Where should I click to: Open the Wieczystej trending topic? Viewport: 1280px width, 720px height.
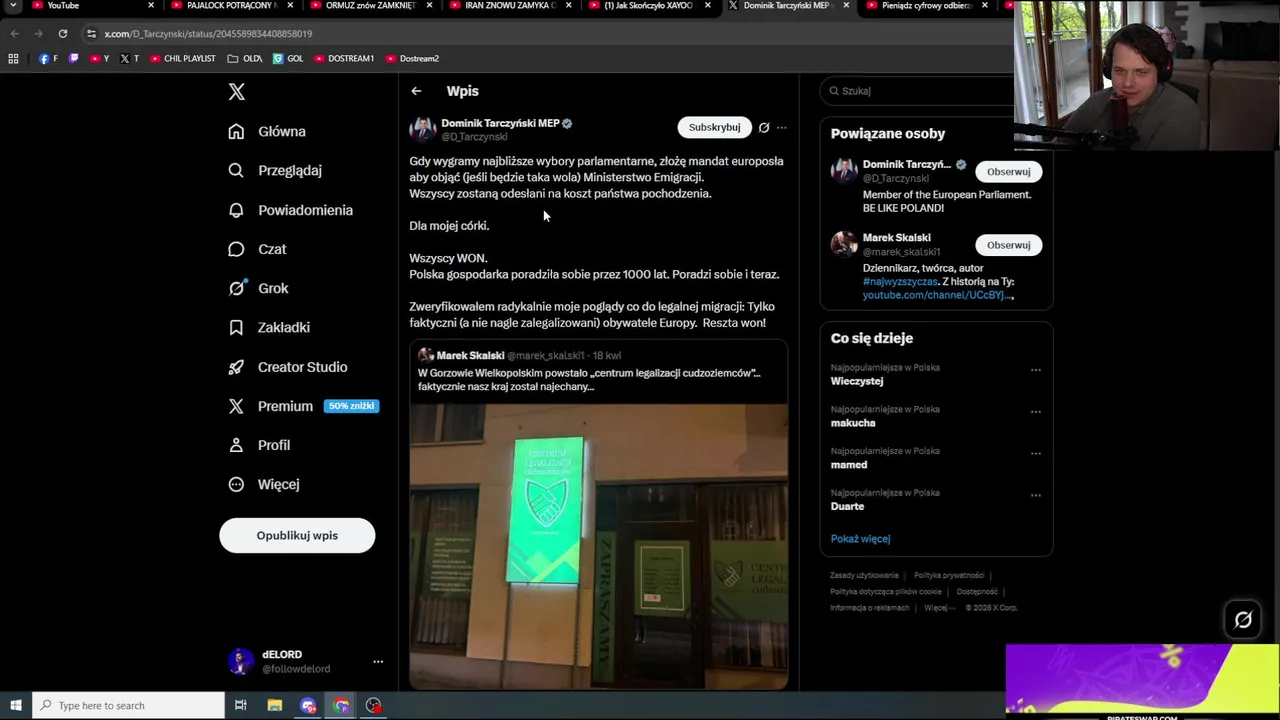pos(857,381)
